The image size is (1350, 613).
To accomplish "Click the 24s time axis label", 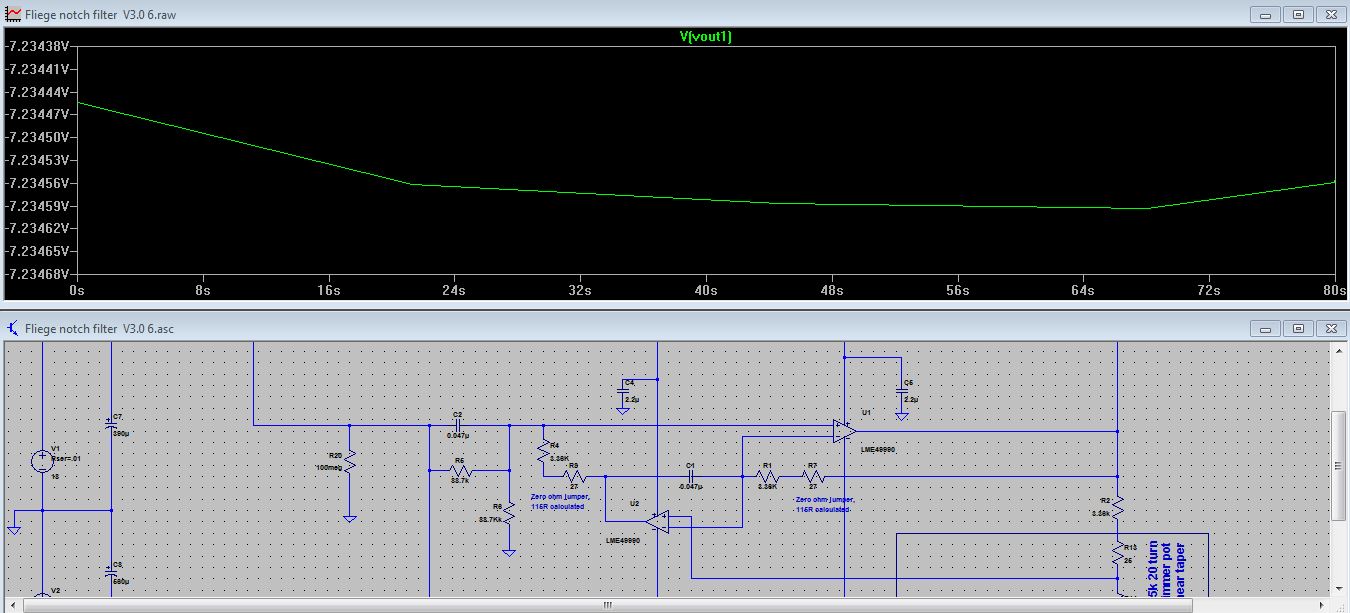I will click(454, 290).
